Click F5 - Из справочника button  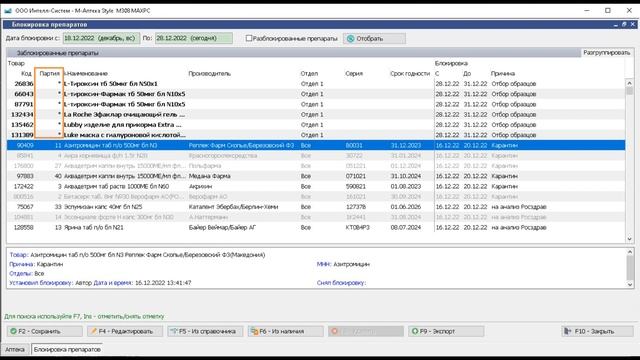205,331
